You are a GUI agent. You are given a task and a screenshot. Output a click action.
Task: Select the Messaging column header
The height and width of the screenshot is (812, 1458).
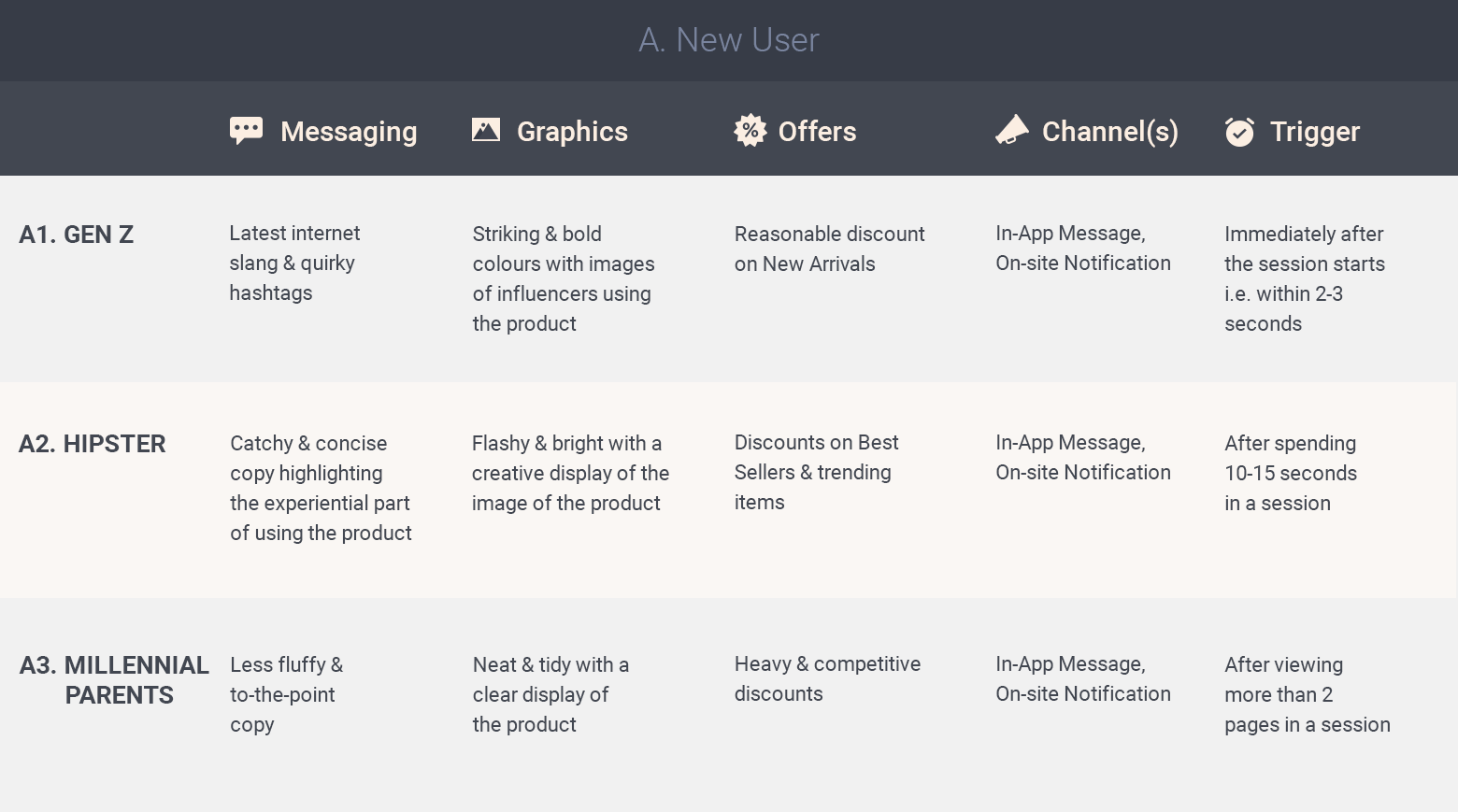point(349,132)
